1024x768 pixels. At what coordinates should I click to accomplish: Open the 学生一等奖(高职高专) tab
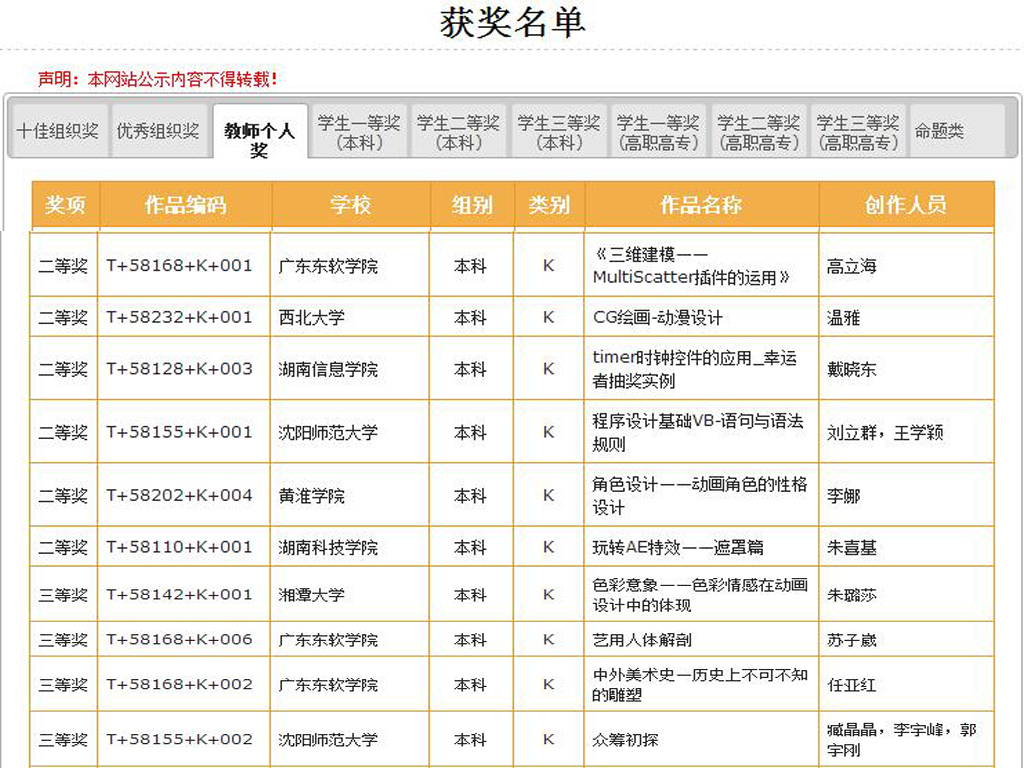tap(658, 132)
